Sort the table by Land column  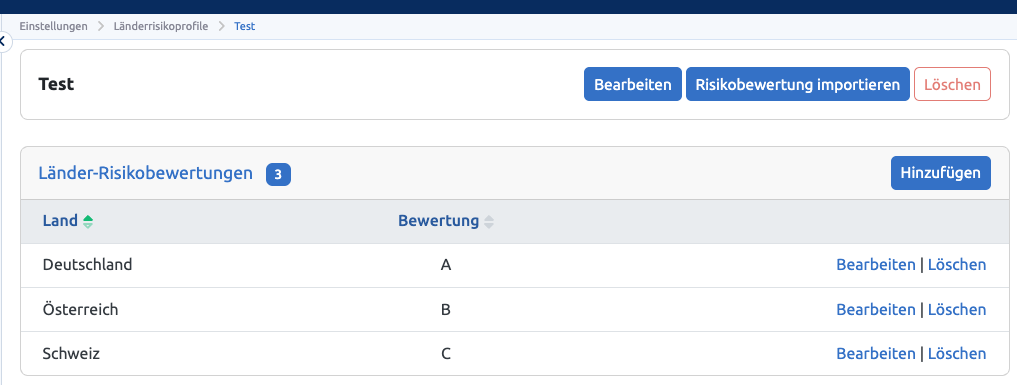click(88, 222)
